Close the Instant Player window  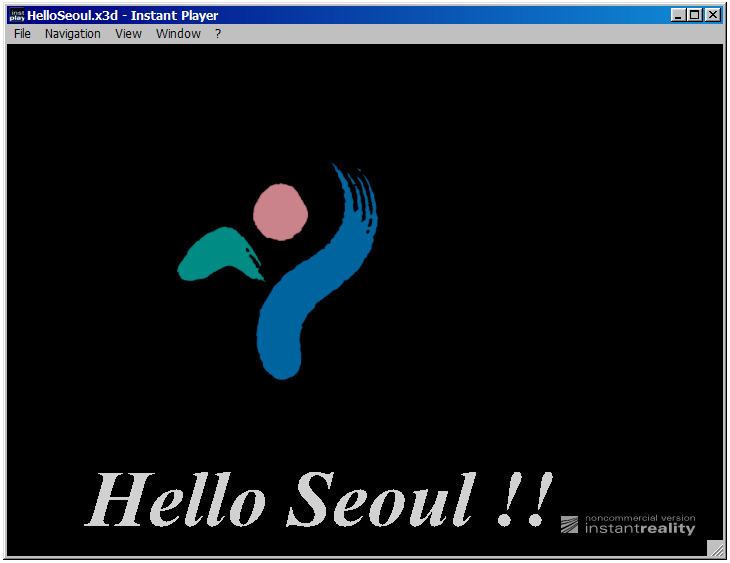tap(712, 15)
